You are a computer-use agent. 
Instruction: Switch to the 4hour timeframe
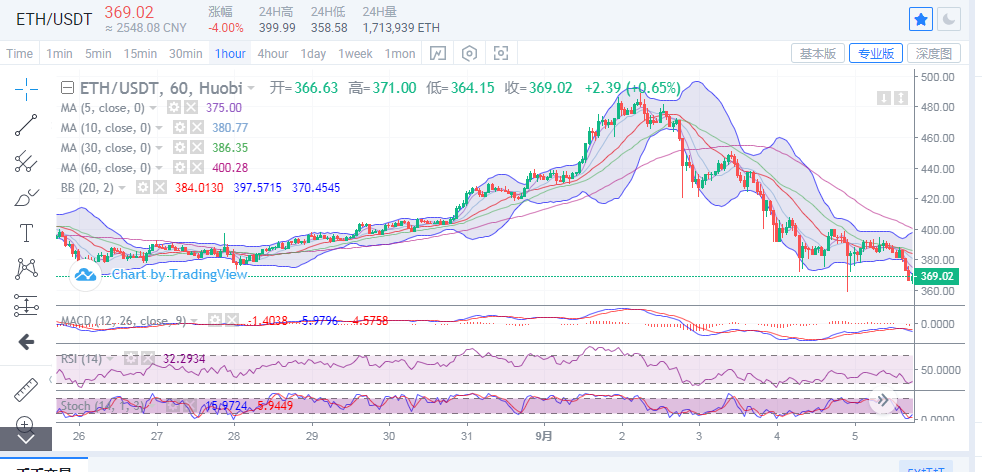point(273,54)
